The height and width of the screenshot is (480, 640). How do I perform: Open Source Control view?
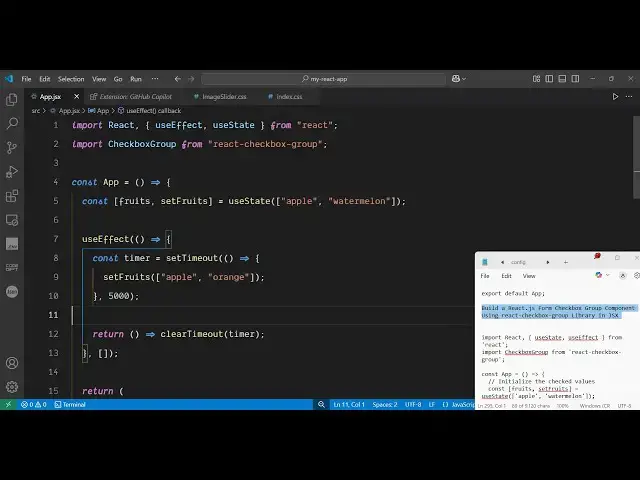click(x=12, y=147)
